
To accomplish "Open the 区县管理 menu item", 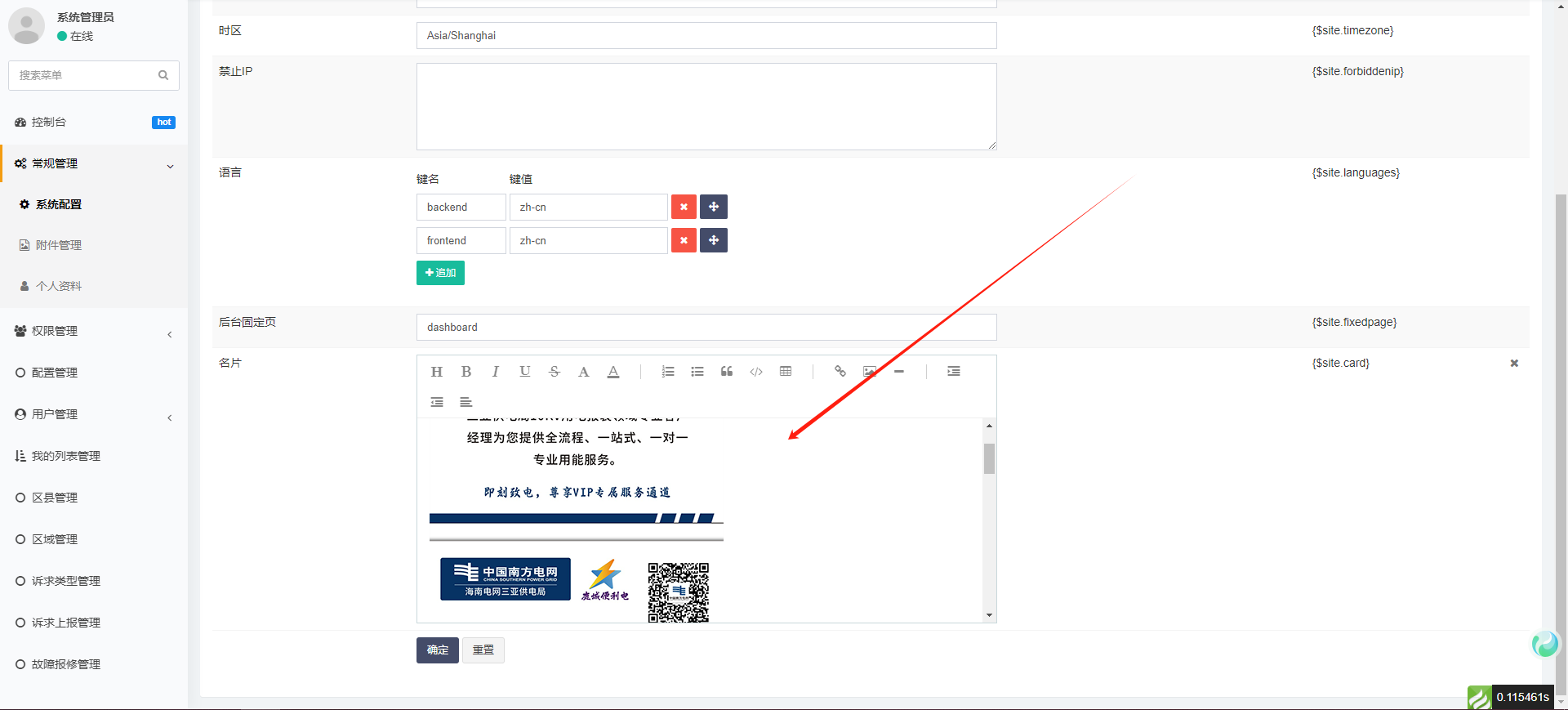I will (55, 498).
